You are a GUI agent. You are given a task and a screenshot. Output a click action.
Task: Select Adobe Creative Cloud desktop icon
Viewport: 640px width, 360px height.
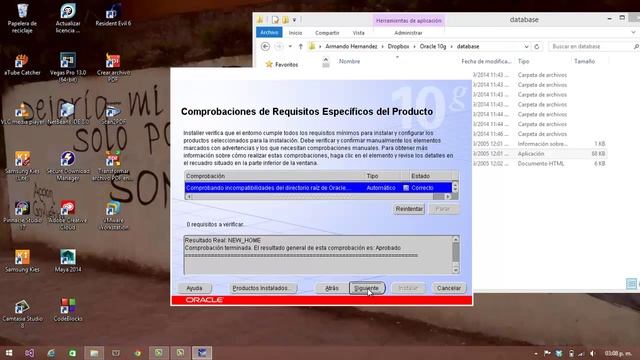[68, 215]
